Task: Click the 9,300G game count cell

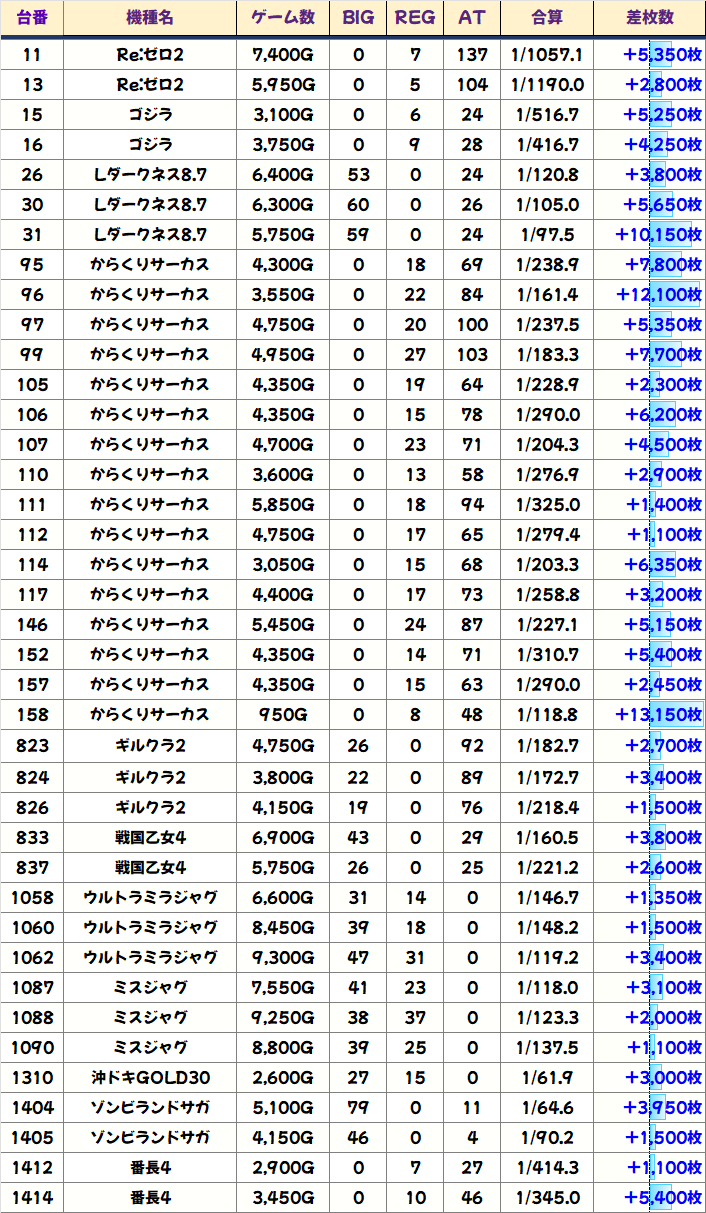Action: 284,957
